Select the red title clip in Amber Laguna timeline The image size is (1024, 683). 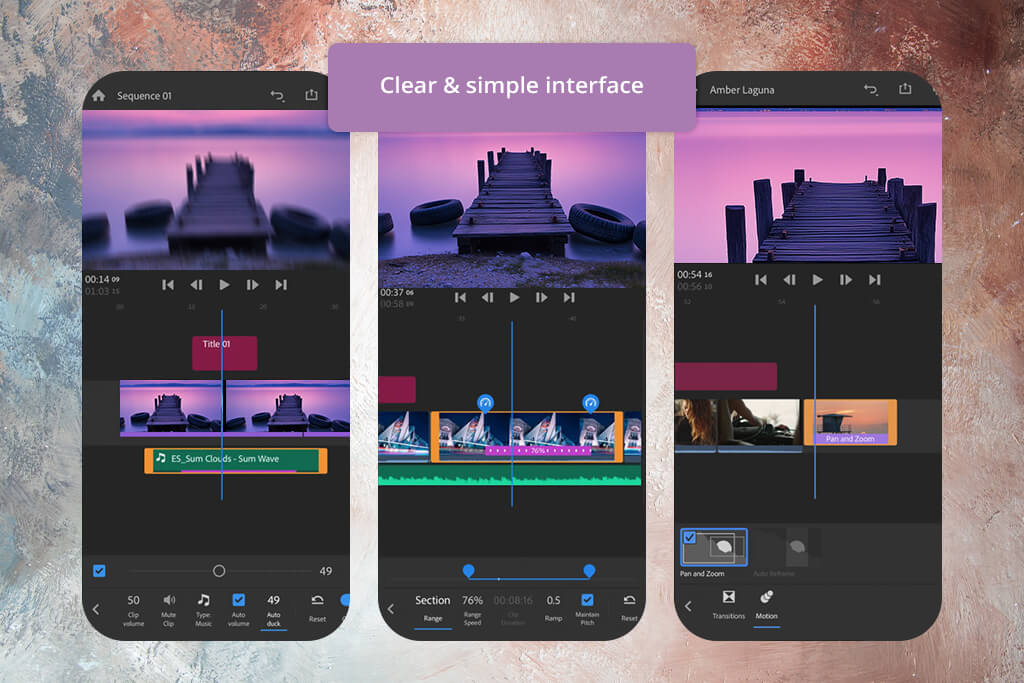click(726, 377)
